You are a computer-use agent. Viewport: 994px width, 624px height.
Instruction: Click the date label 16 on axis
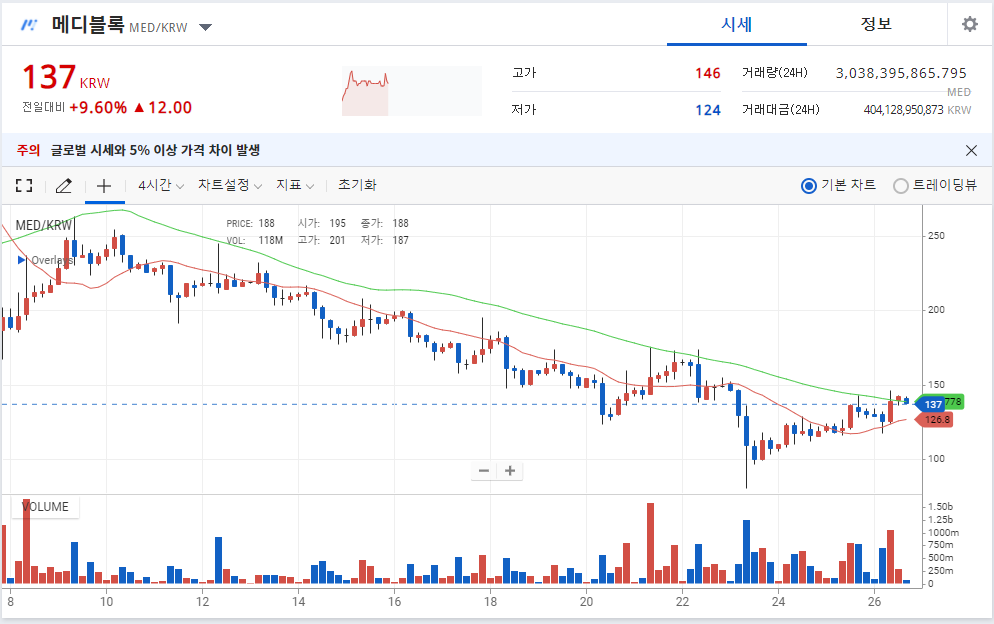[x=394, y=601]
